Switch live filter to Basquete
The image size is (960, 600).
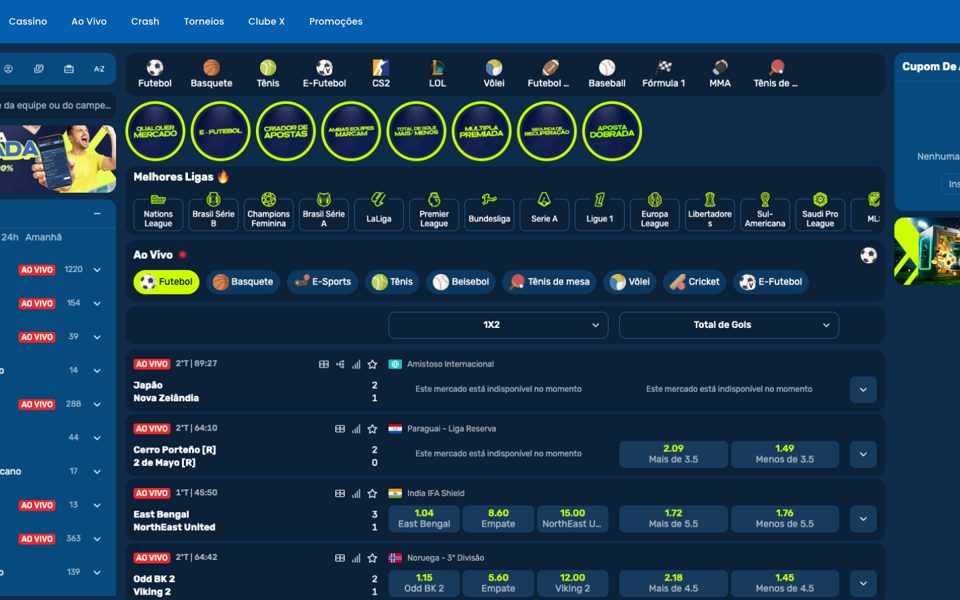[x=243, y=282]
